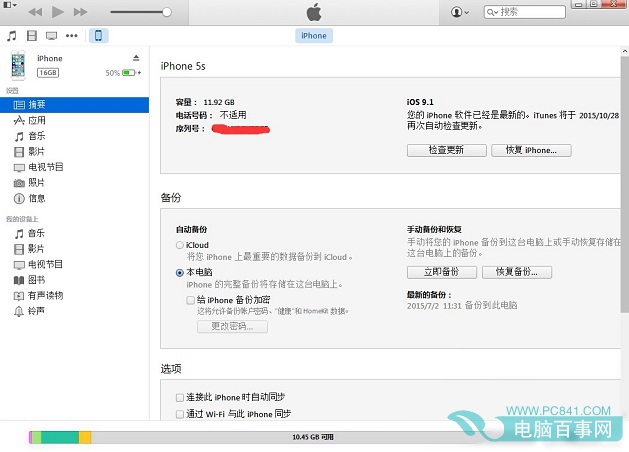Select the iPhone device button
The height and width of the screenshot is (452, 629).
[x=98, y=36]
